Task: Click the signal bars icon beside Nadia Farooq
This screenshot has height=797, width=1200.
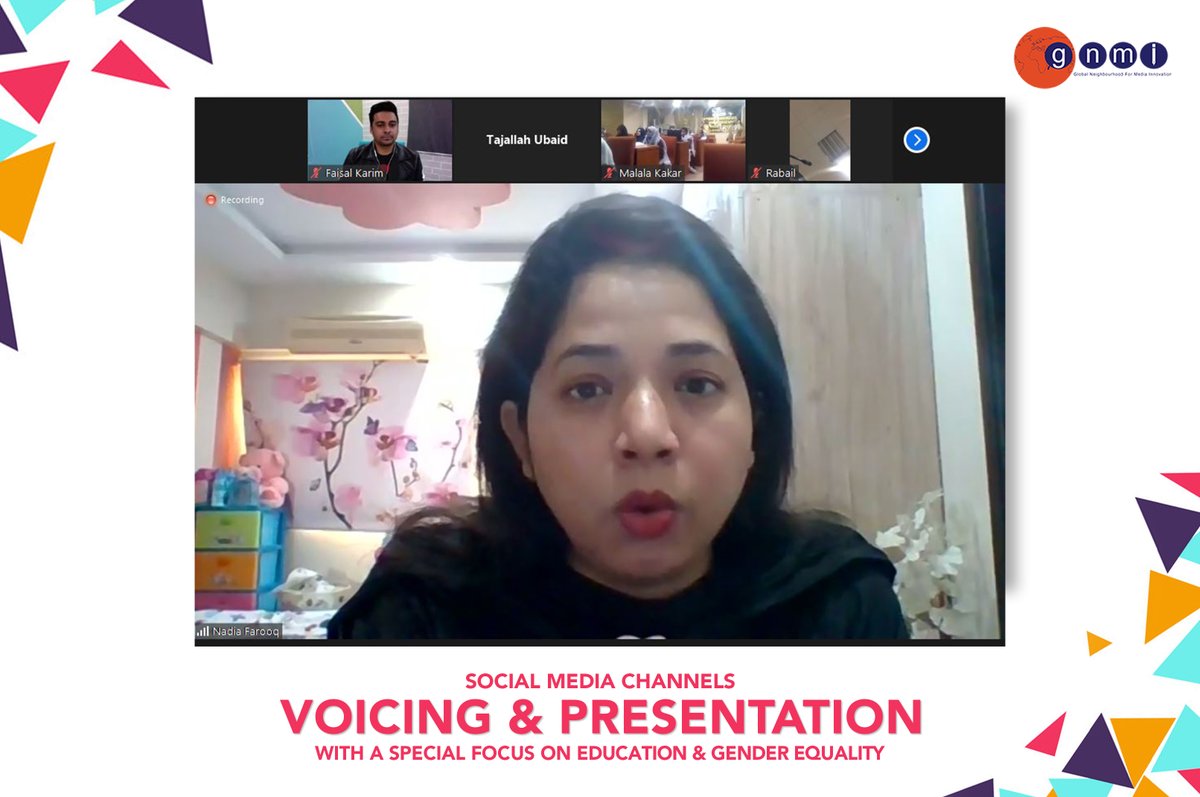Action: tap(203, 631)
